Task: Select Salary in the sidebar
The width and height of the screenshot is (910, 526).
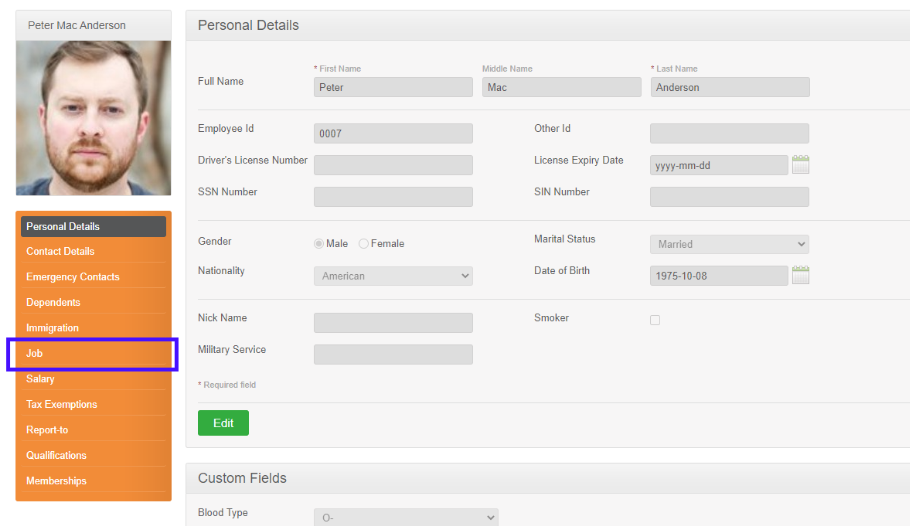Action: [x=93, y=379]
